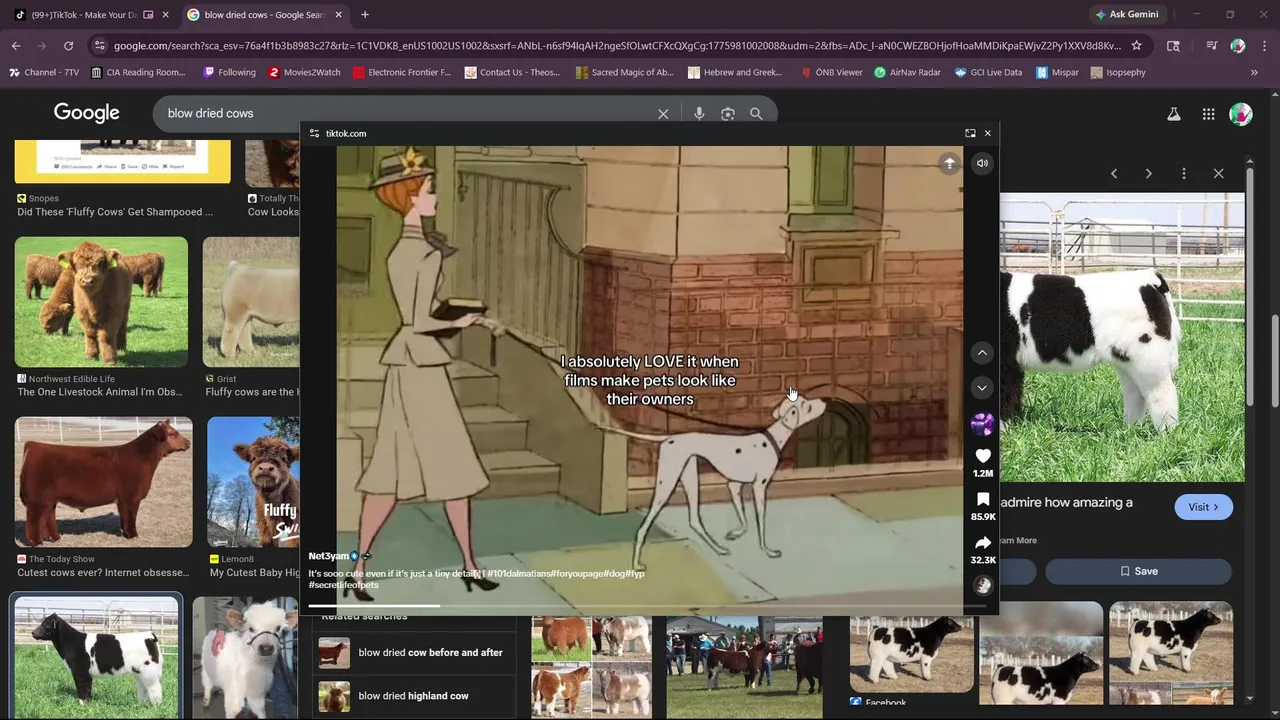This screenshot has height=720, width=1280.
Task: Open Google Lens search icon in Chrome toolbar
Action: pos(1173,46)
